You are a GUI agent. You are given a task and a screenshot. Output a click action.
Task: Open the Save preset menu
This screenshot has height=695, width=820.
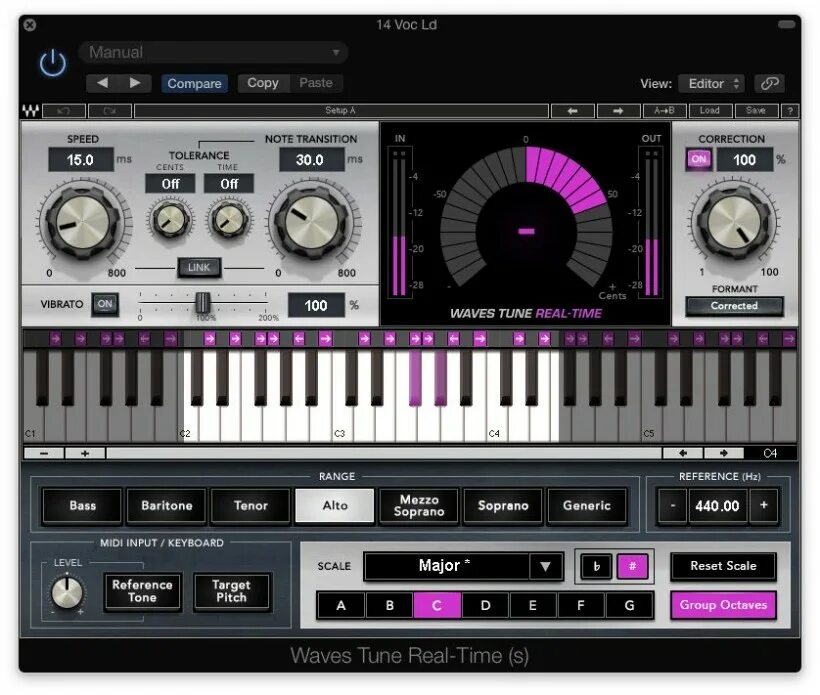tap(756, 111)
